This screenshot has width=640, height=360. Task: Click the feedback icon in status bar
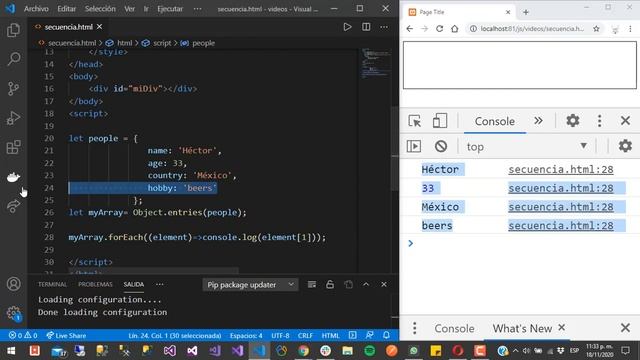click(369, 336)
